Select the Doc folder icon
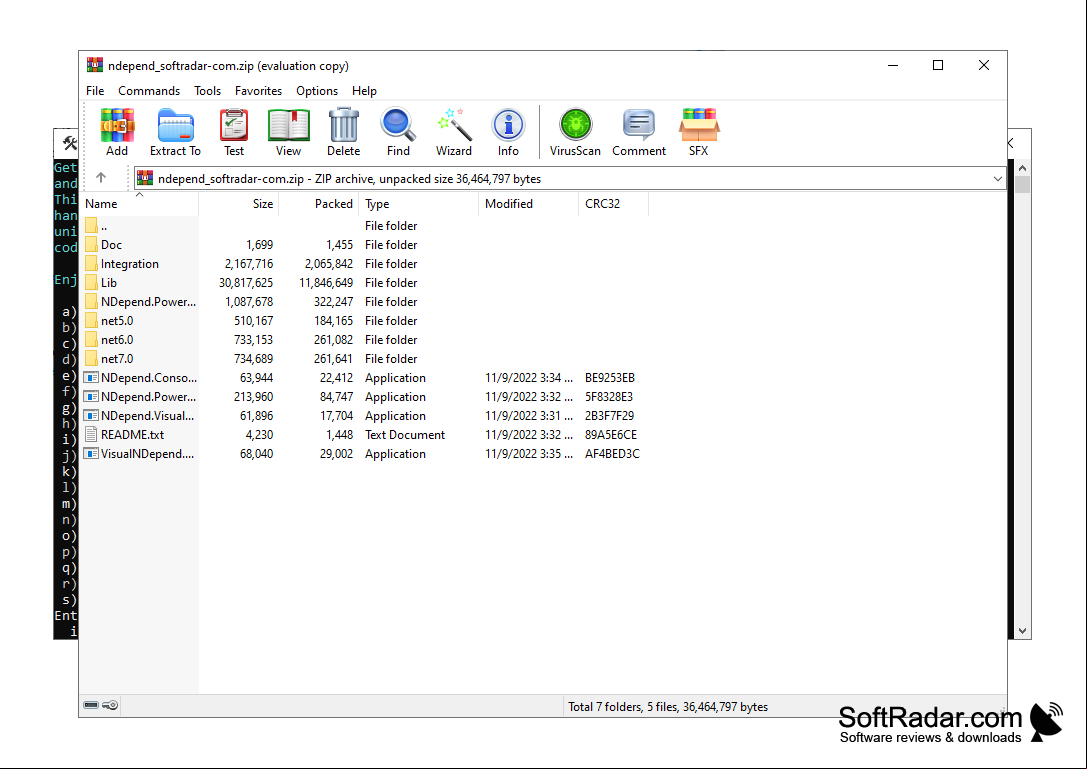This screenshot has height=769, width=1087. (91, 244)
